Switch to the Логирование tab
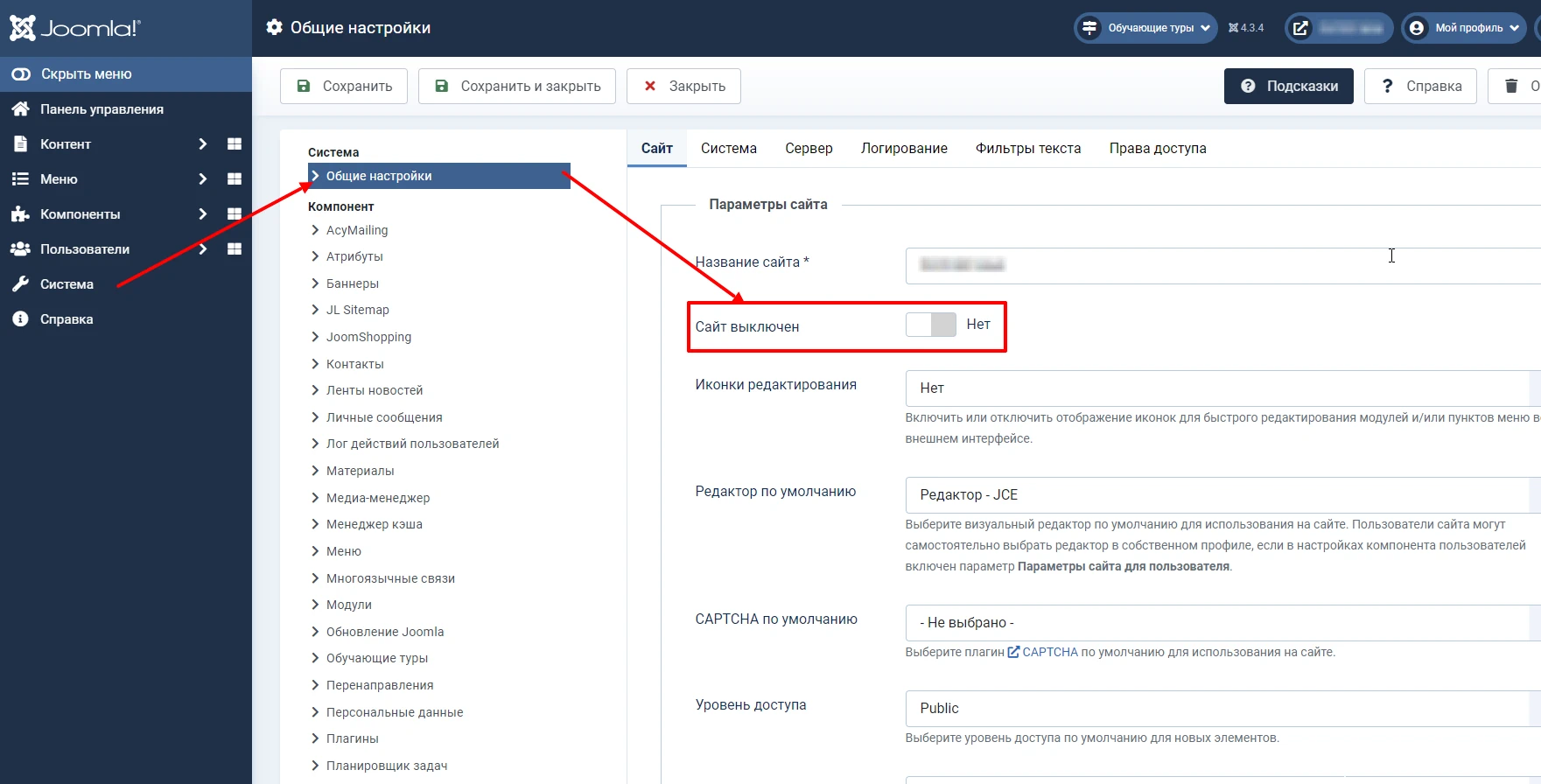Screen dimensions: 1541x784 [x=904, y=149]
